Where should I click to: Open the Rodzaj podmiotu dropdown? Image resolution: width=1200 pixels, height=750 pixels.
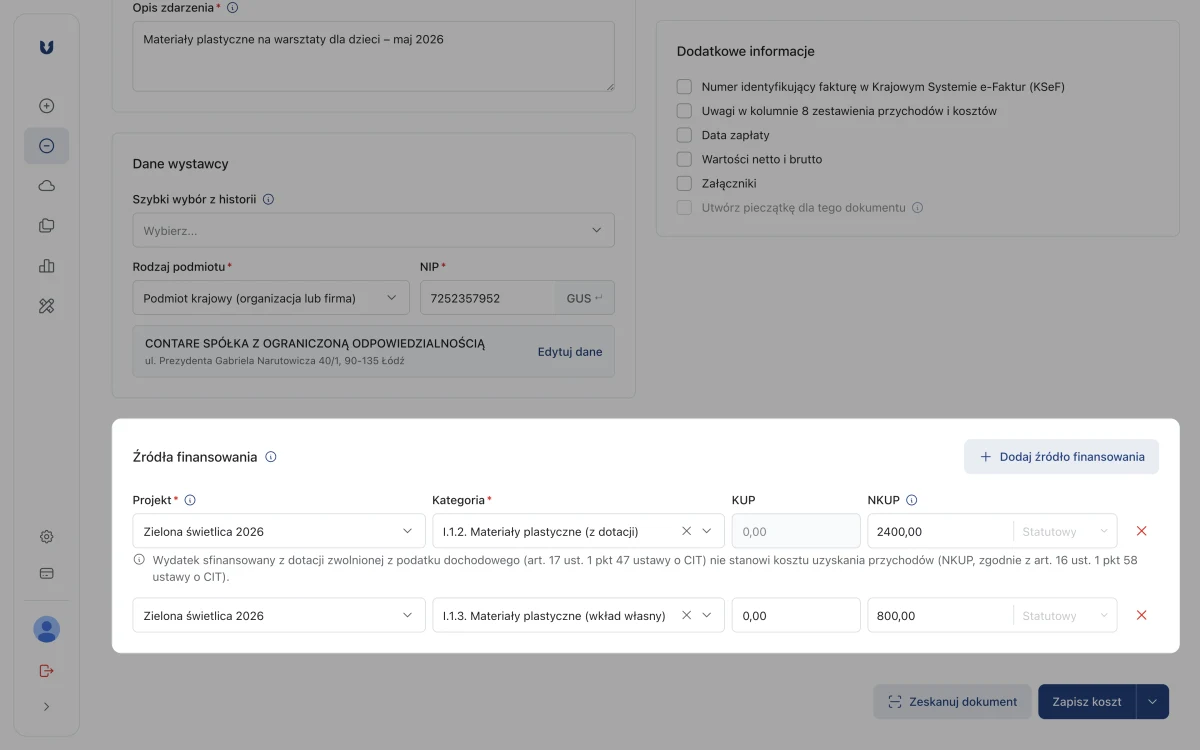[x=271, y=298]
